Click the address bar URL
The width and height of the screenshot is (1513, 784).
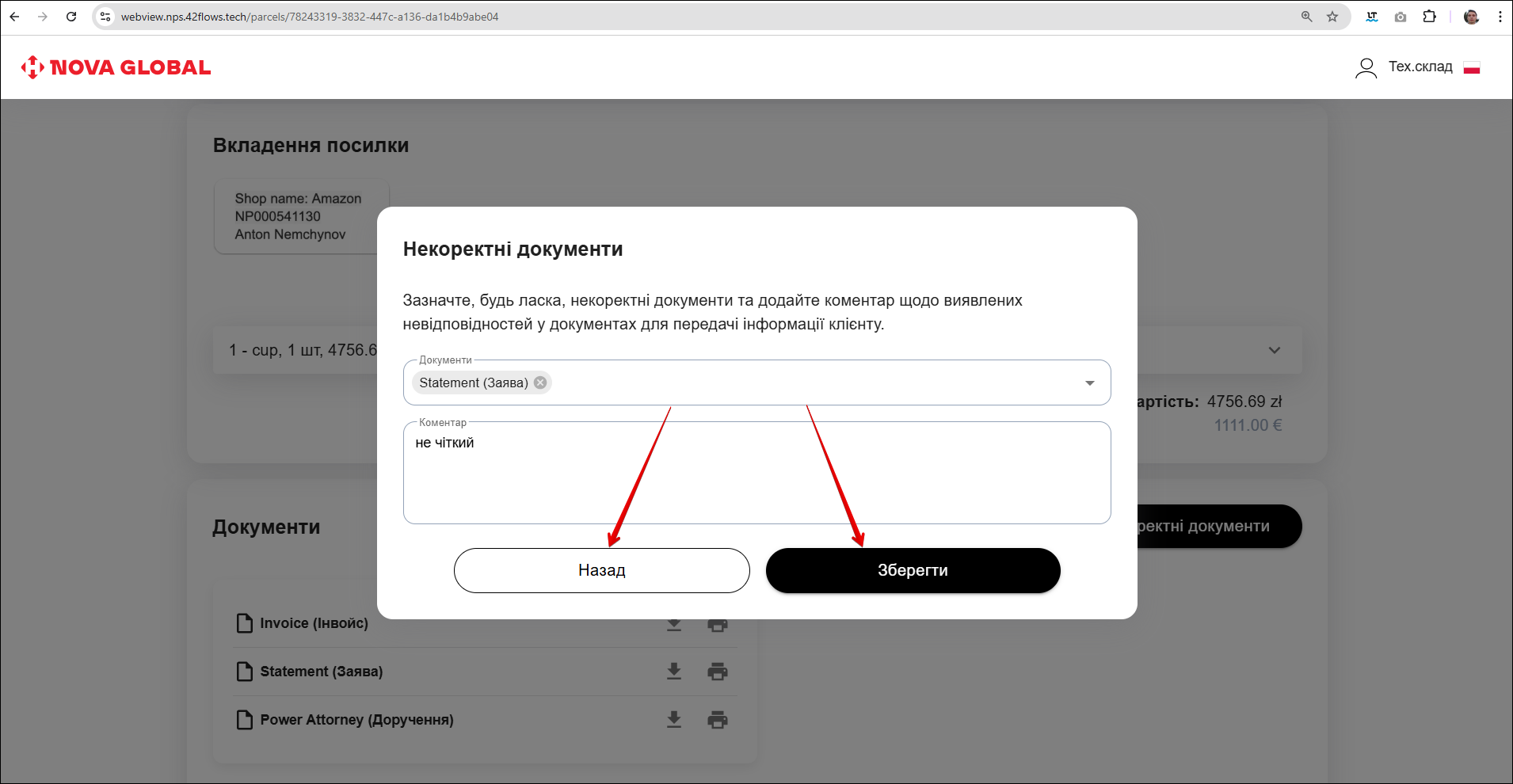(309, 17)
